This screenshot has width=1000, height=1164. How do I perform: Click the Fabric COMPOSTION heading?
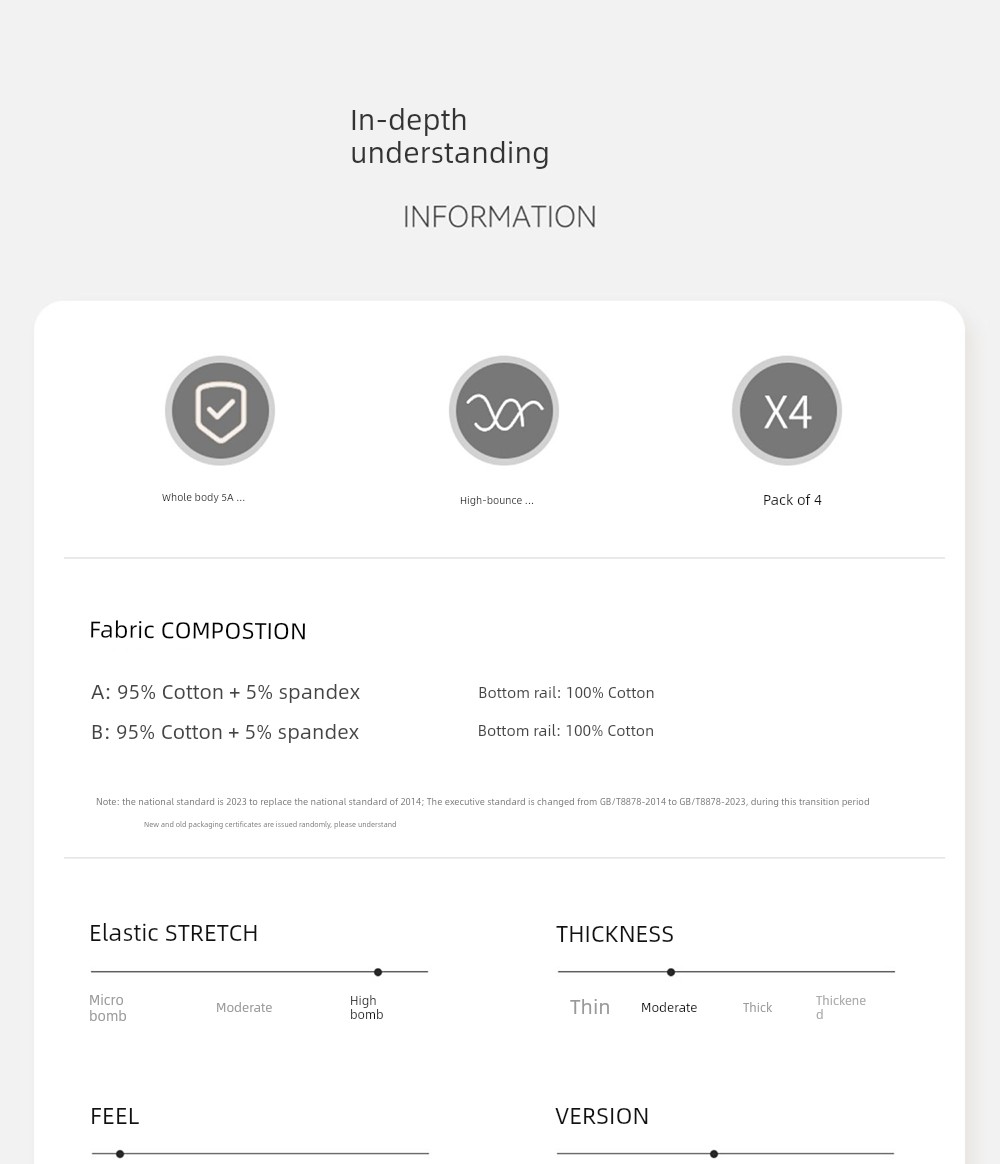[197, 630]
